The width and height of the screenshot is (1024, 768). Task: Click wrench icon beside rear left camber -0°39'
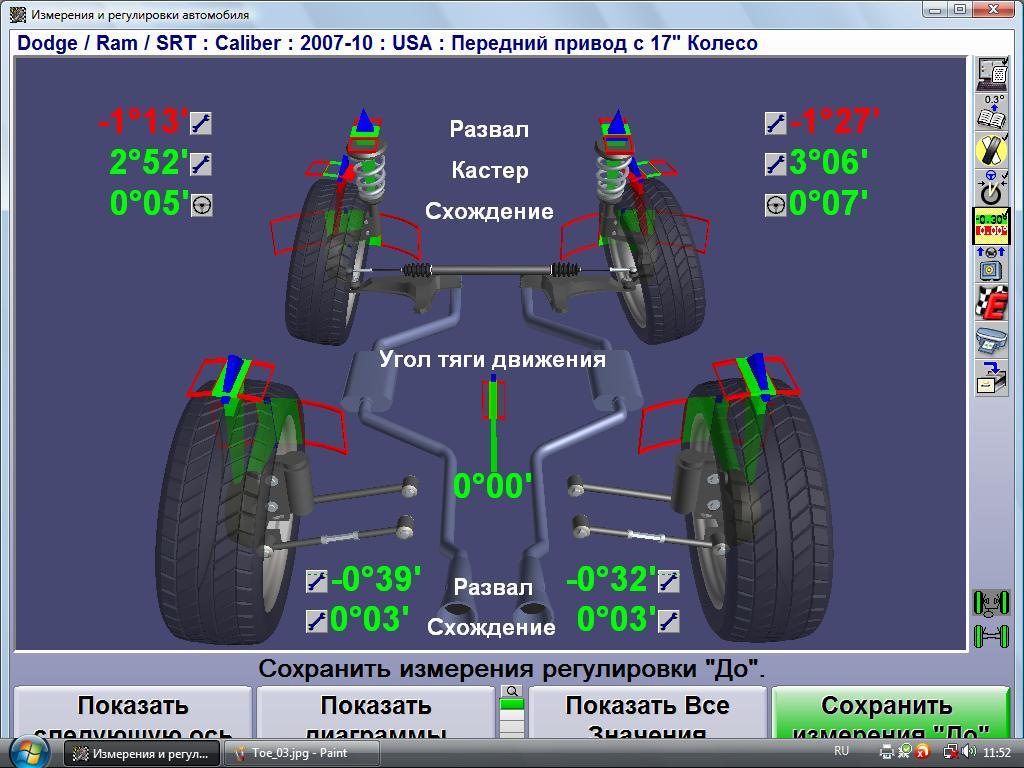pos(317,580)
